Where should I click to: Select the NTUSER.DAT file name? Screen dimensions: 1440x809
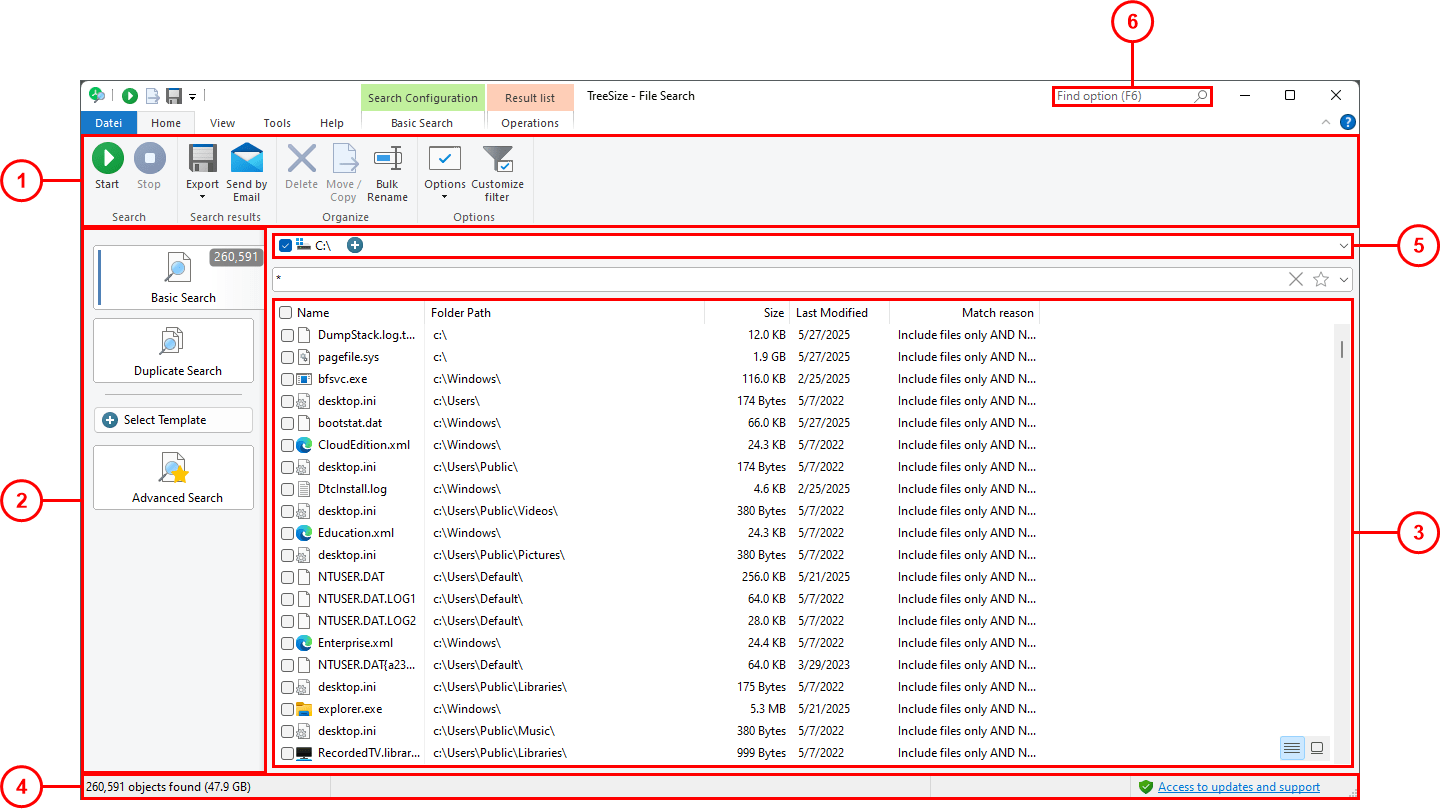(351, 577)
